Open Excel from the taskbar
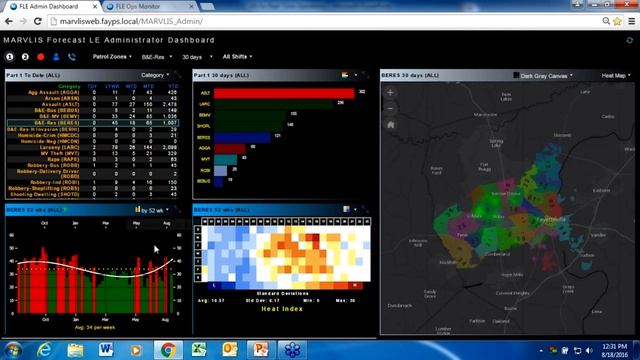The width and height of the screenshot is (640, 360). tap(199, 350)
